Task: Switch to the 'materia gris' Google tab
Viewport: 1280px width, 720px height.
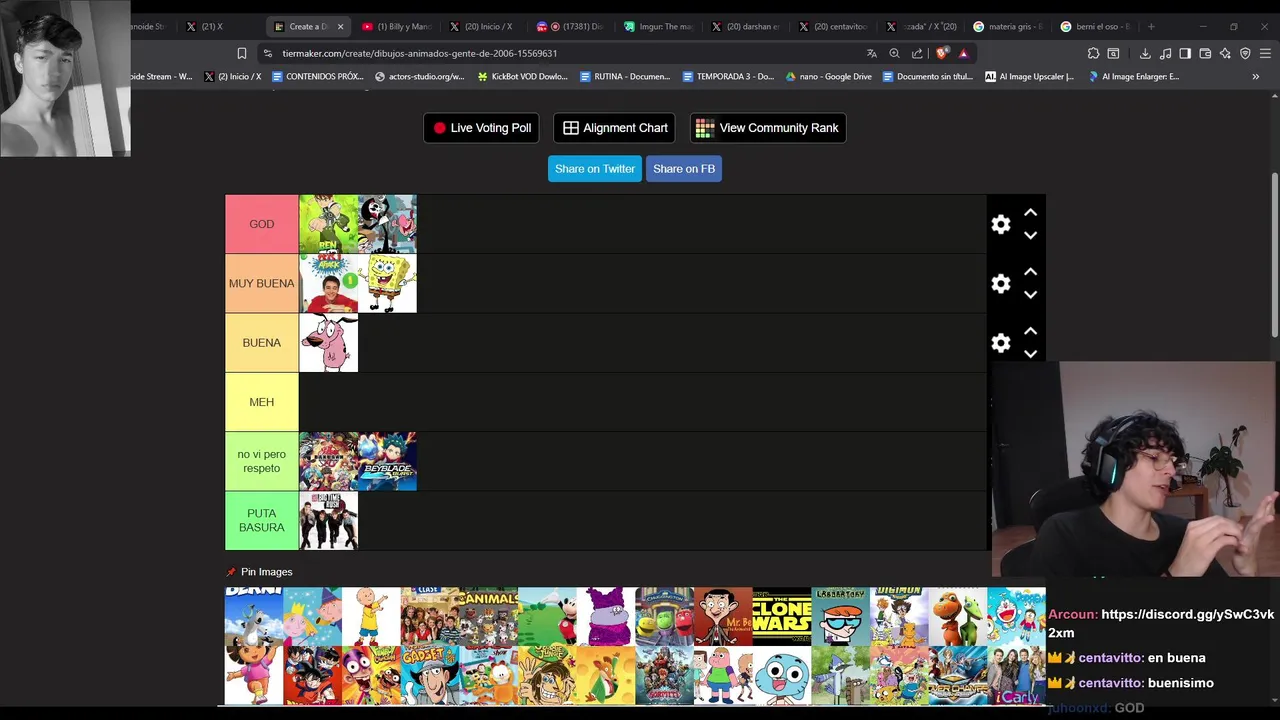Action: click(1008, 27)
